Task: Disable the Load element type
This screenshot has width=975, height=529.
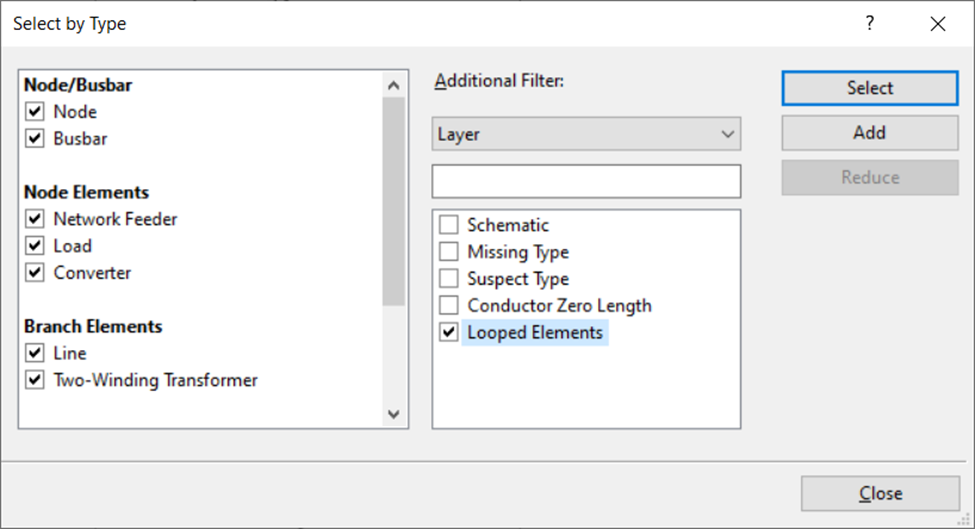Action: coord(36,246)
